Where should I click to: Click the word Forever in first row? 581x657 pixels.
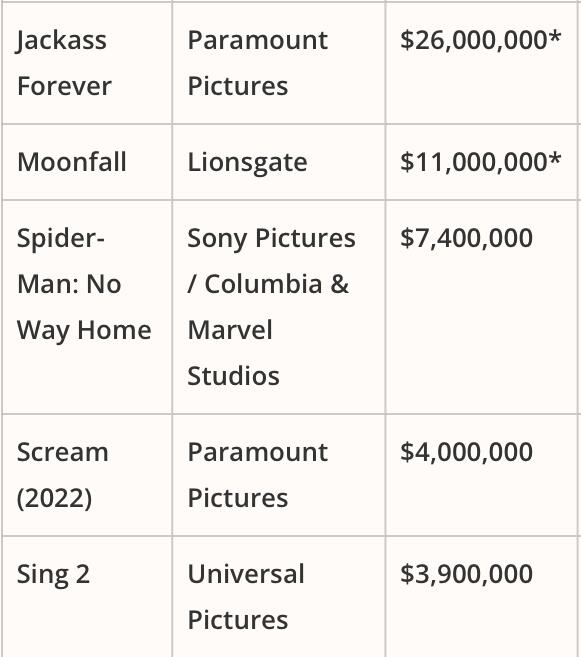[64, 86]
